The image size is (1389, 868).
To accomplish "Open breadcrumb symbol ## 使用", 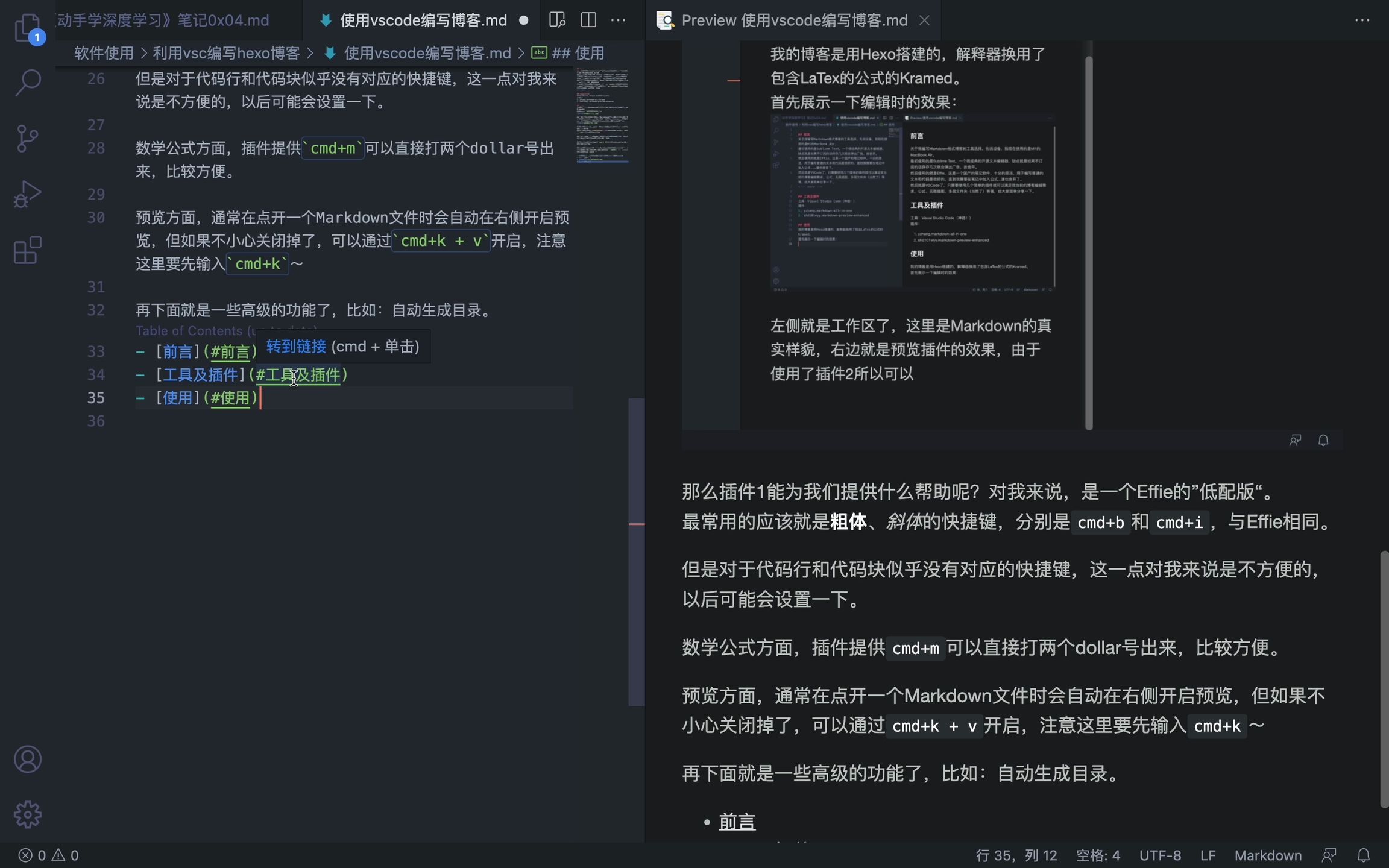I will (578, 53).
